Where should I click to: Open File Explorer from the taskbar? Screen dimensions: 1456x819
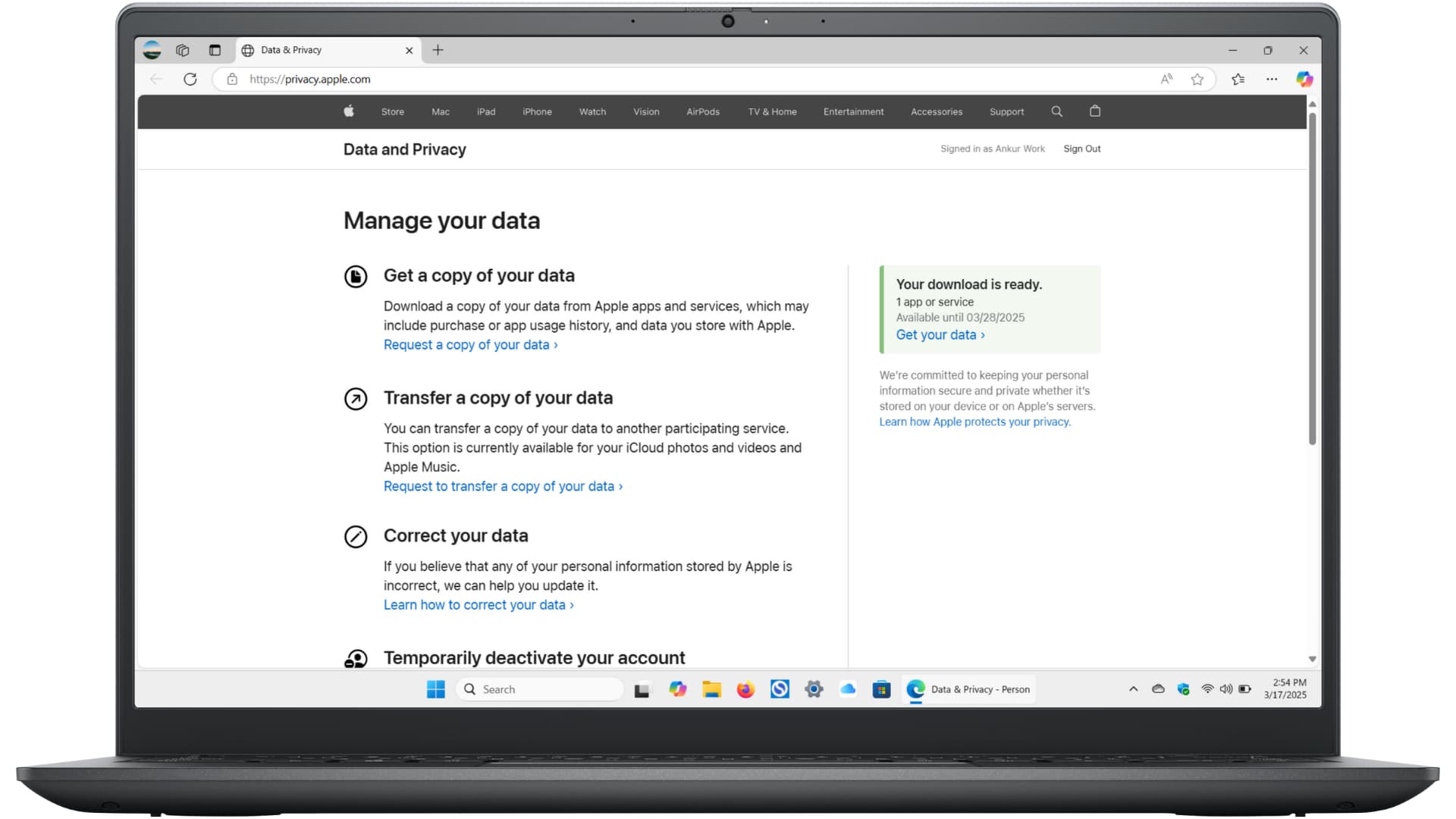point(711,689)
